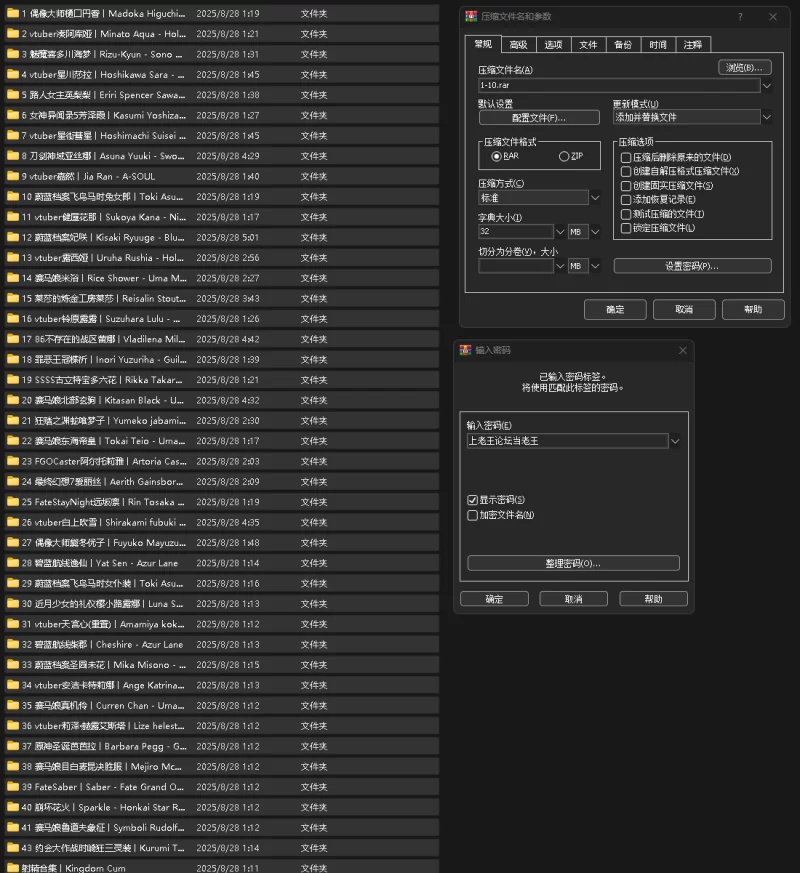Viewport: 800px width, 873px height.
Task: Open archive name 1-10.rar dropdown arrow
Action: (x=767, y=85)
